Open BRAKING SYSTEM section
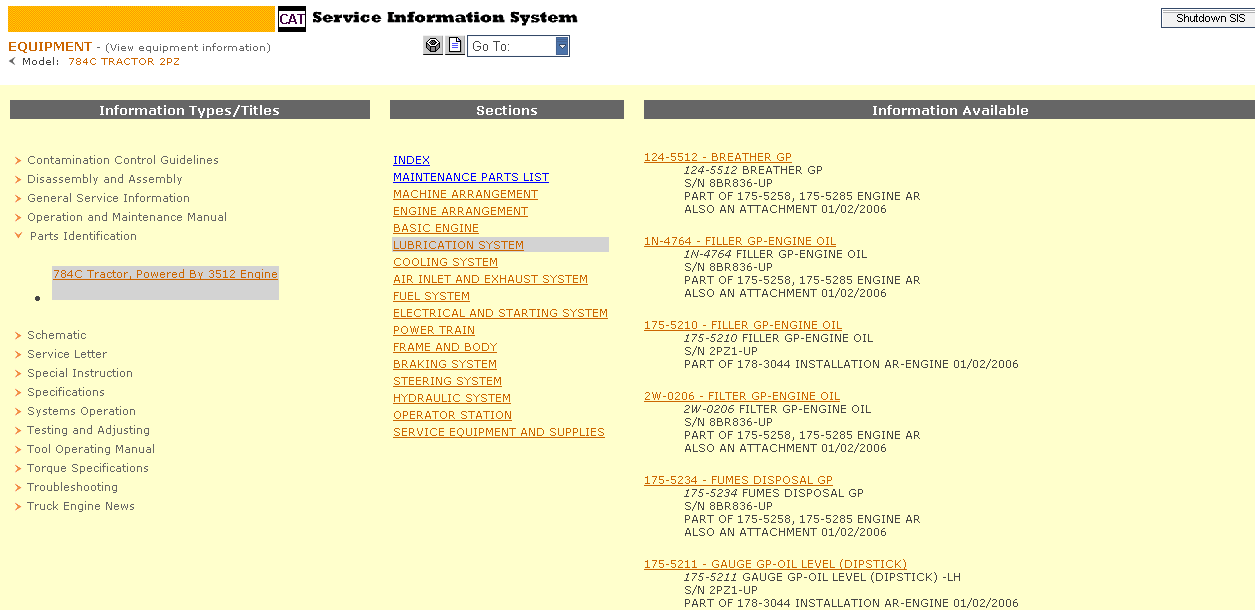1255x610 pixels. 445,364
